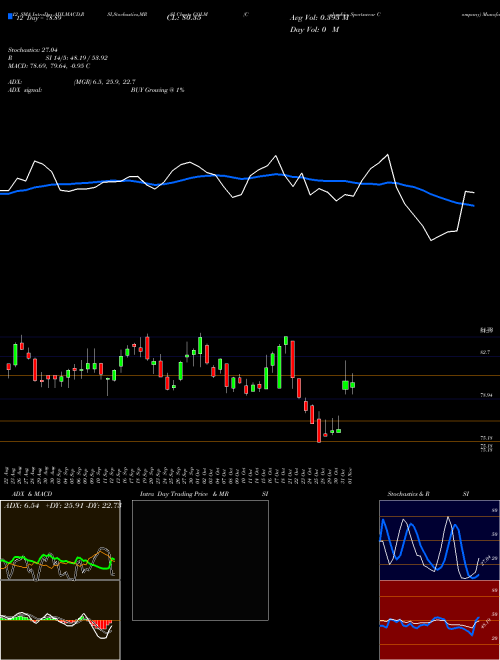Click the ADX (MGR) 6.5, 25.9, 22.7 text
The height and width of the screenshot is (660, 500).
pyautogui.click(x=72, y=82)
